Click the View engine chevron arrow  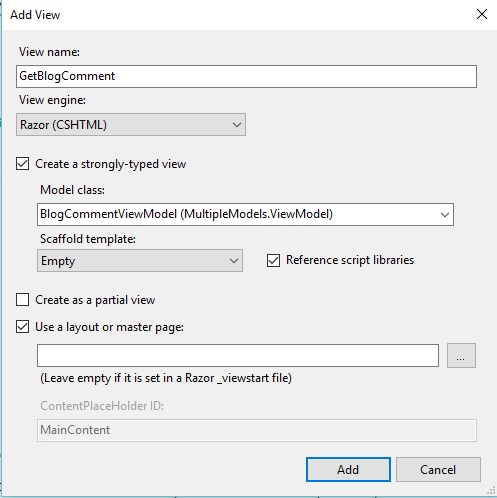pos(237,125)
